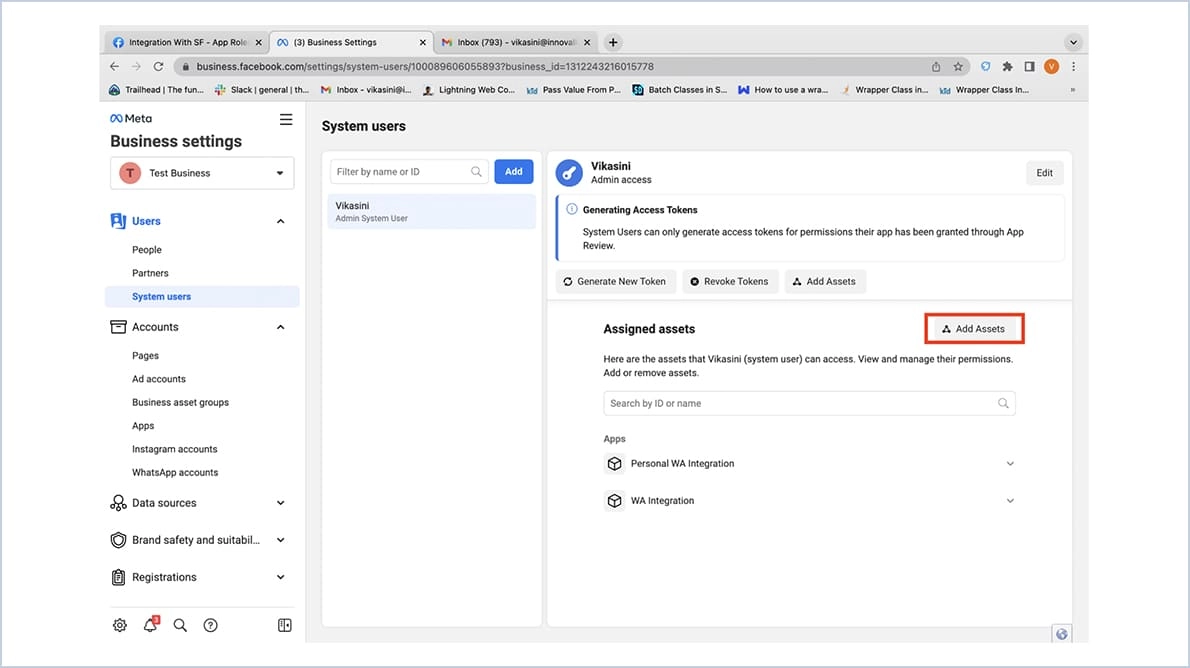
Task: Open Test Business account dropdown
Action: click(202, 173)
